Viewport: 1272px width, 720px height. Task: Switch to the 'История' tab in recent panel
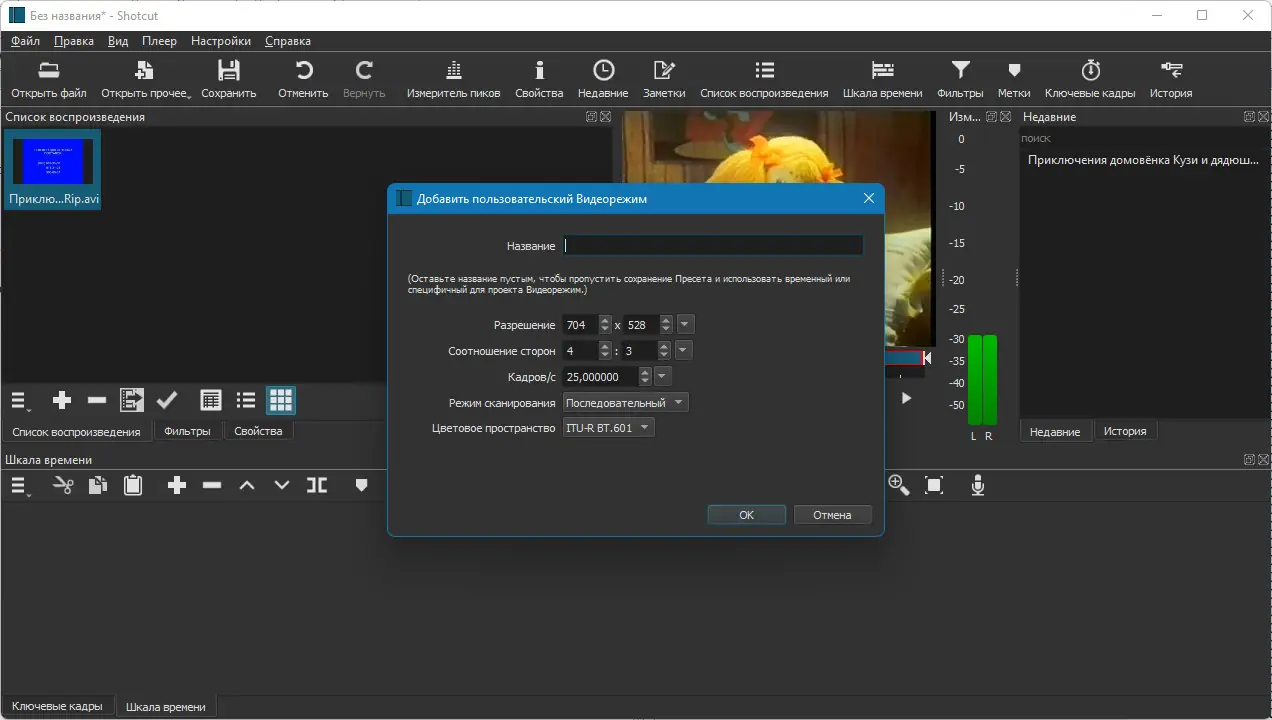click(1125, 431)
